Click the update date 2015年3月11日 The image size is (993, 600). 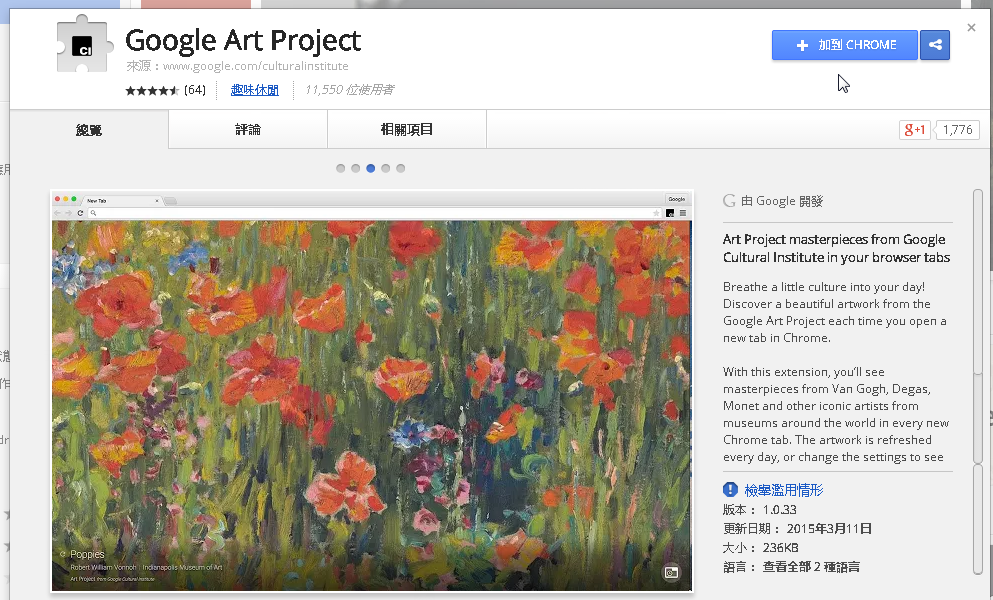pos(829,529)
